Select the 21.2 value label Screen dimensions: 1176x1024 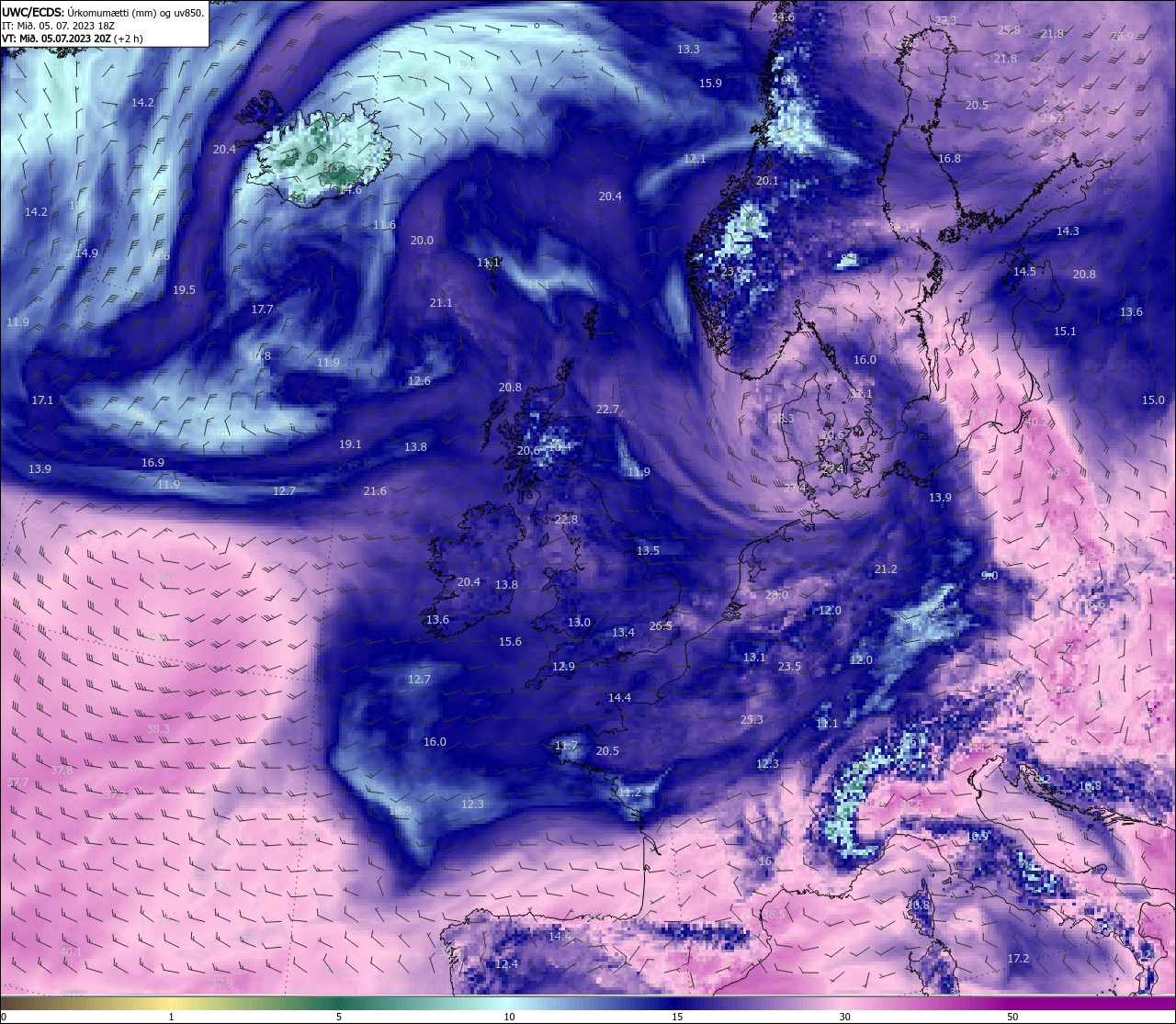(886, 568)
